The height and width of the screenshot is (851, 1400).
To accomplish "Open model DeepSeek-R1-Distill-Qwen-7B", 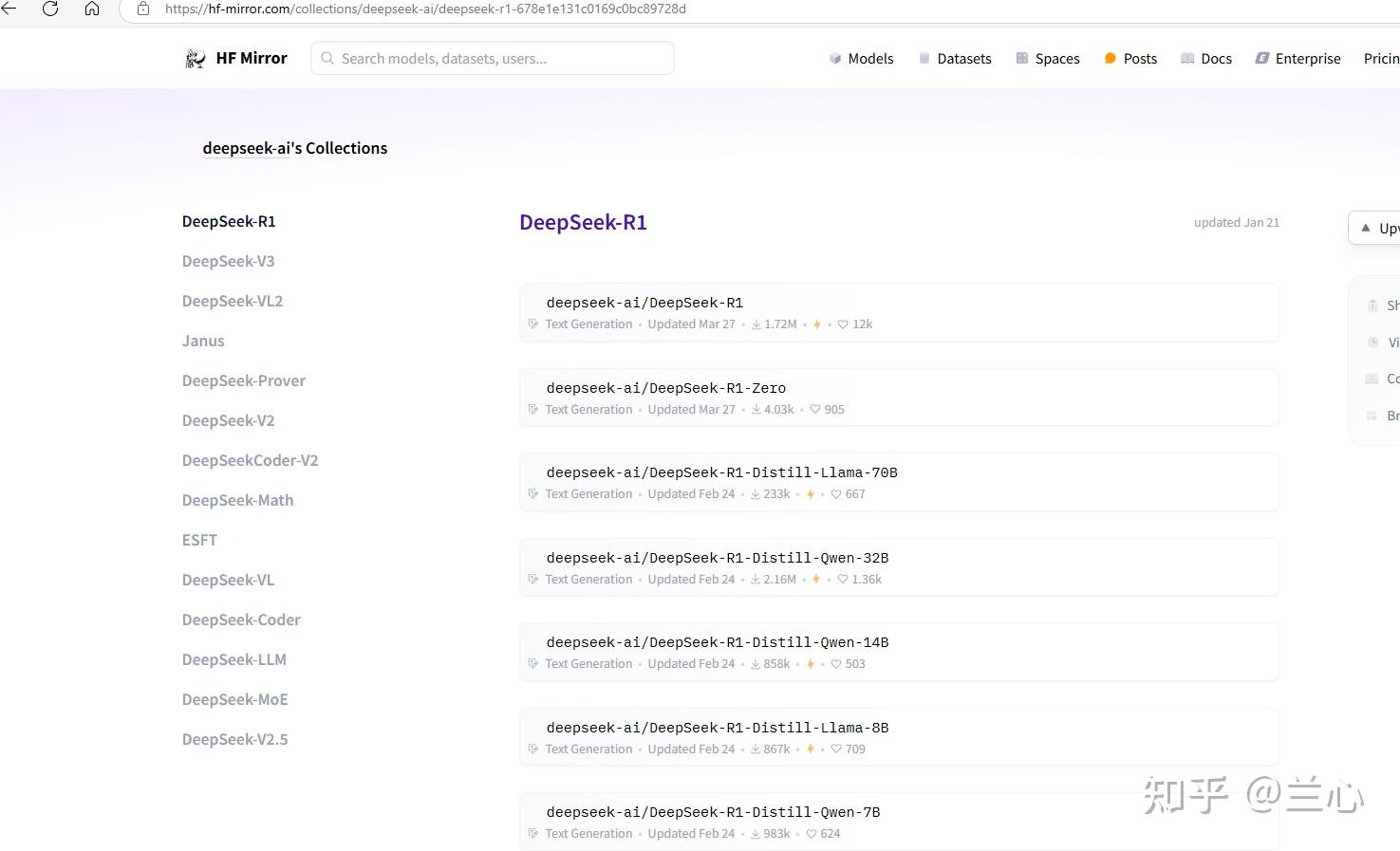I will tap(713, 812).
